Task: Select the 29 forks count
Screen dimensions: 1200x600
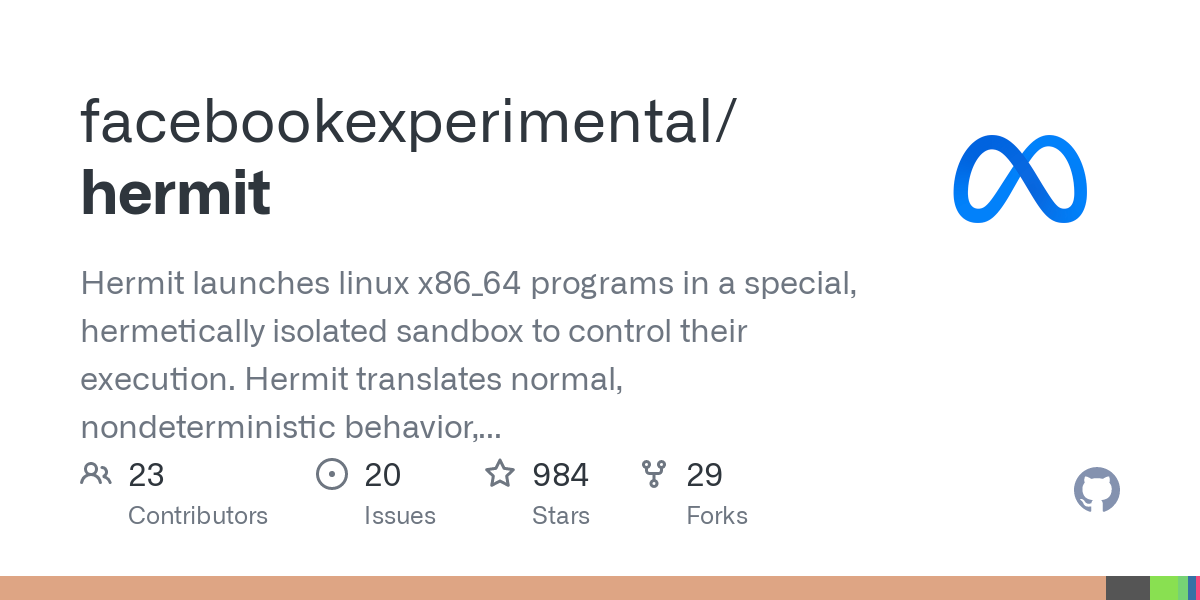Action: point(704,475)
